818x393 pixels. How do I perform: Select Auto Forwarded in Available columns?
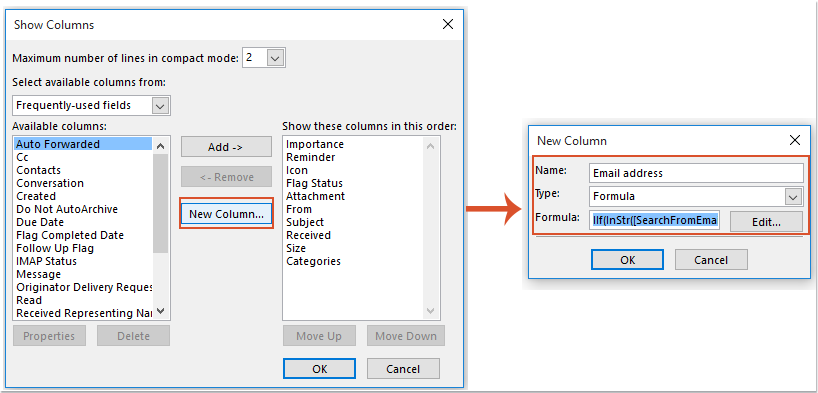click(x=83, y=144)
